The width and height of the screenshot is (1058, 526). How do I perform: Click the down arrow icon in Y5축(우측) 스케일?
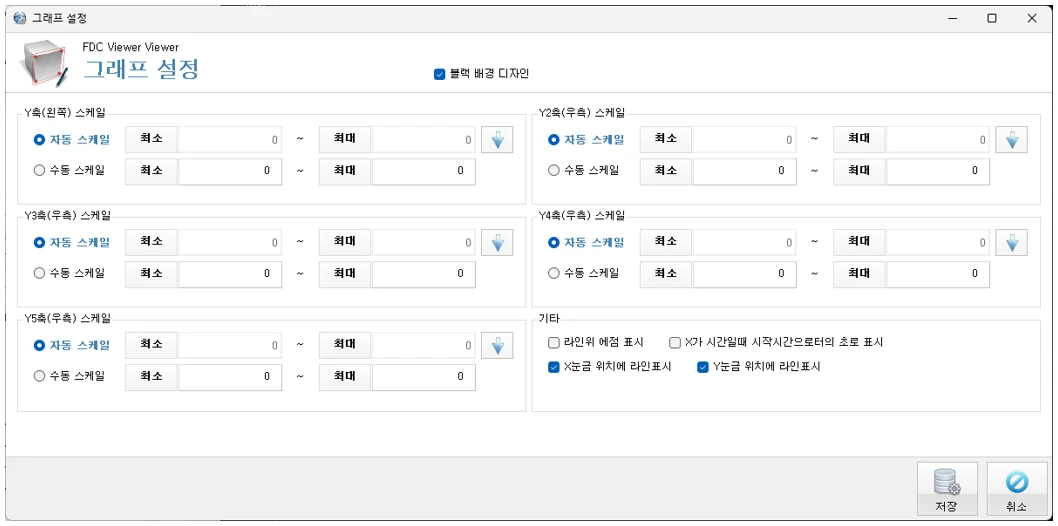497,346
